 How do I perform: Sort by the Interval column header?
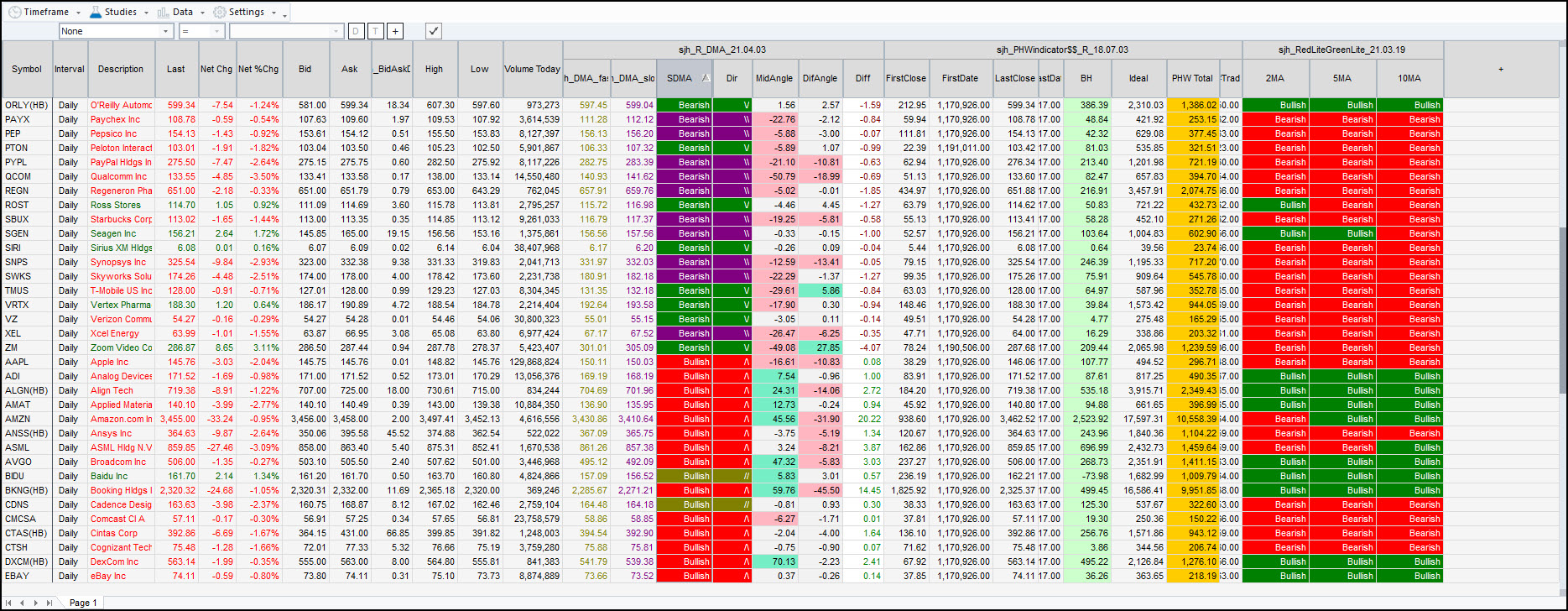(70, 69)
